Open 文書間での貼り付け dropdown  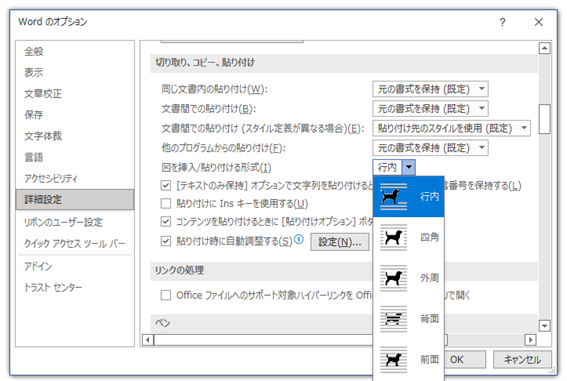(430, 108)
